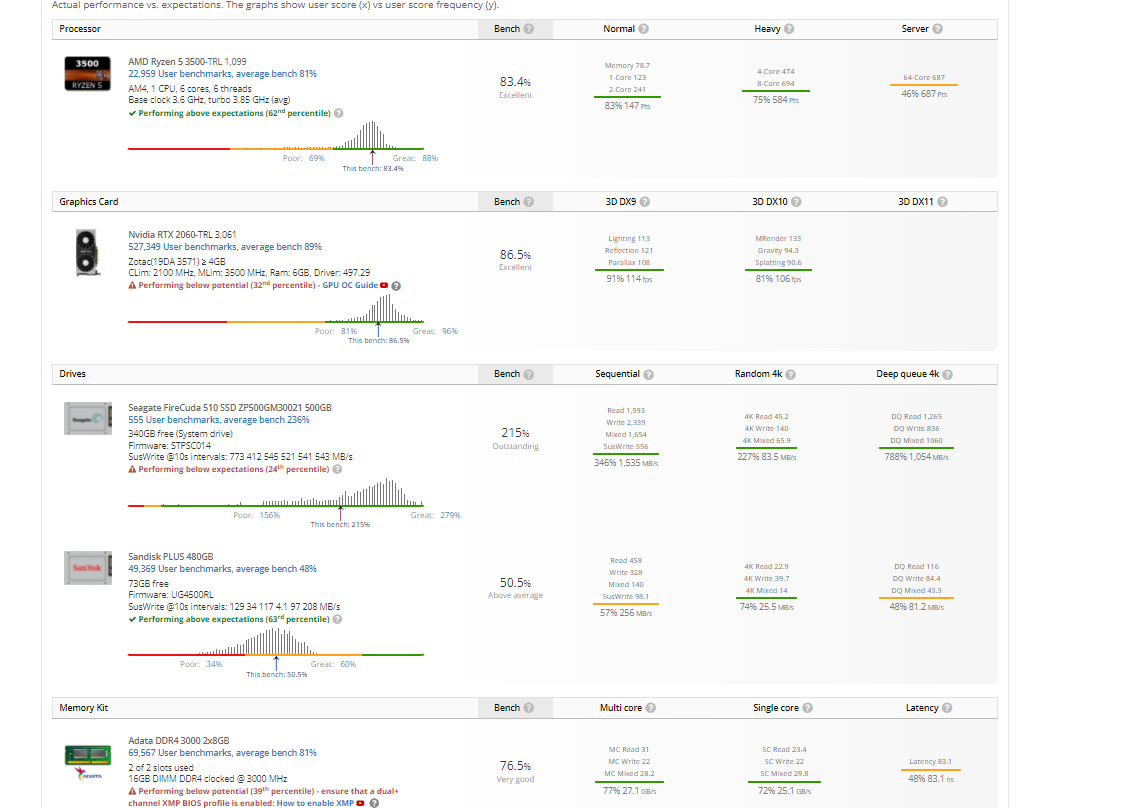Click help icon beside Latency header
Viewport: 1134px width, 808px height.
[947, 707]
